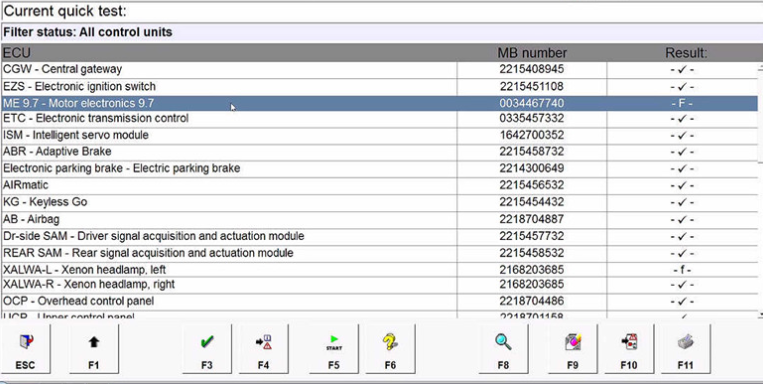Screen dimensions: 763x384
Task: Click the F10 icon button
Action: [629, 349]
